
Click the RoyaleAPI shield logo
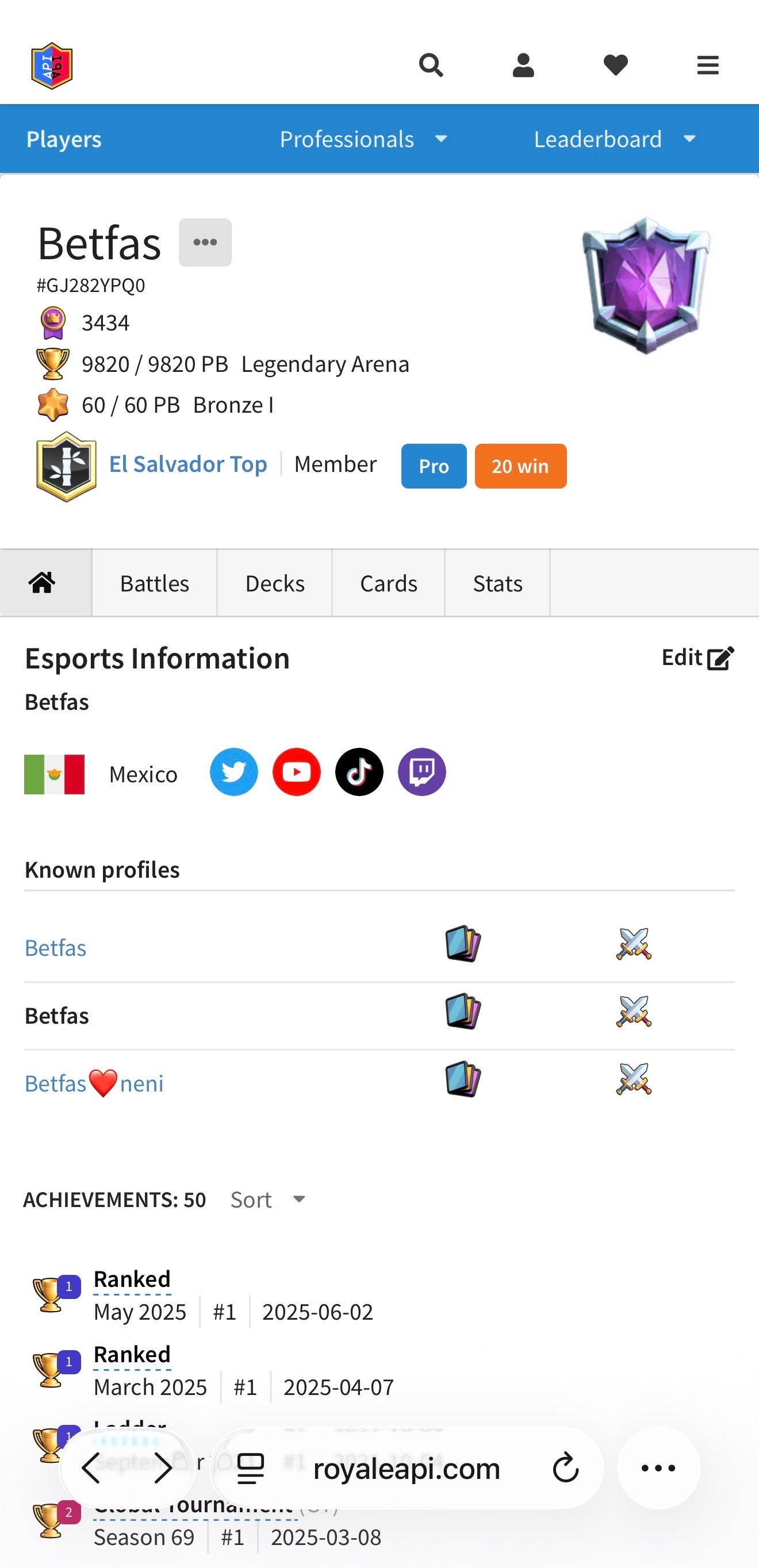point(52,66)
